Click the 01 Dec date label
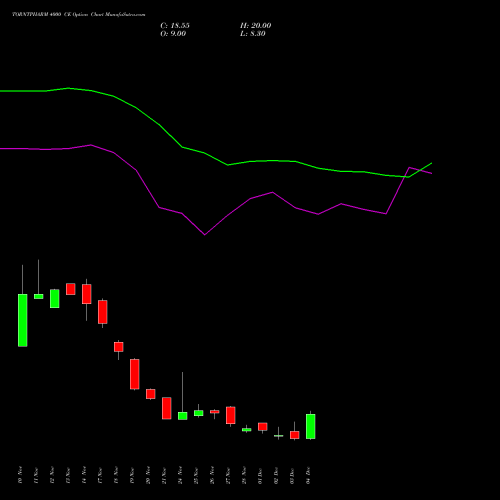Screen dimensions: 500x500 point(260,475)
